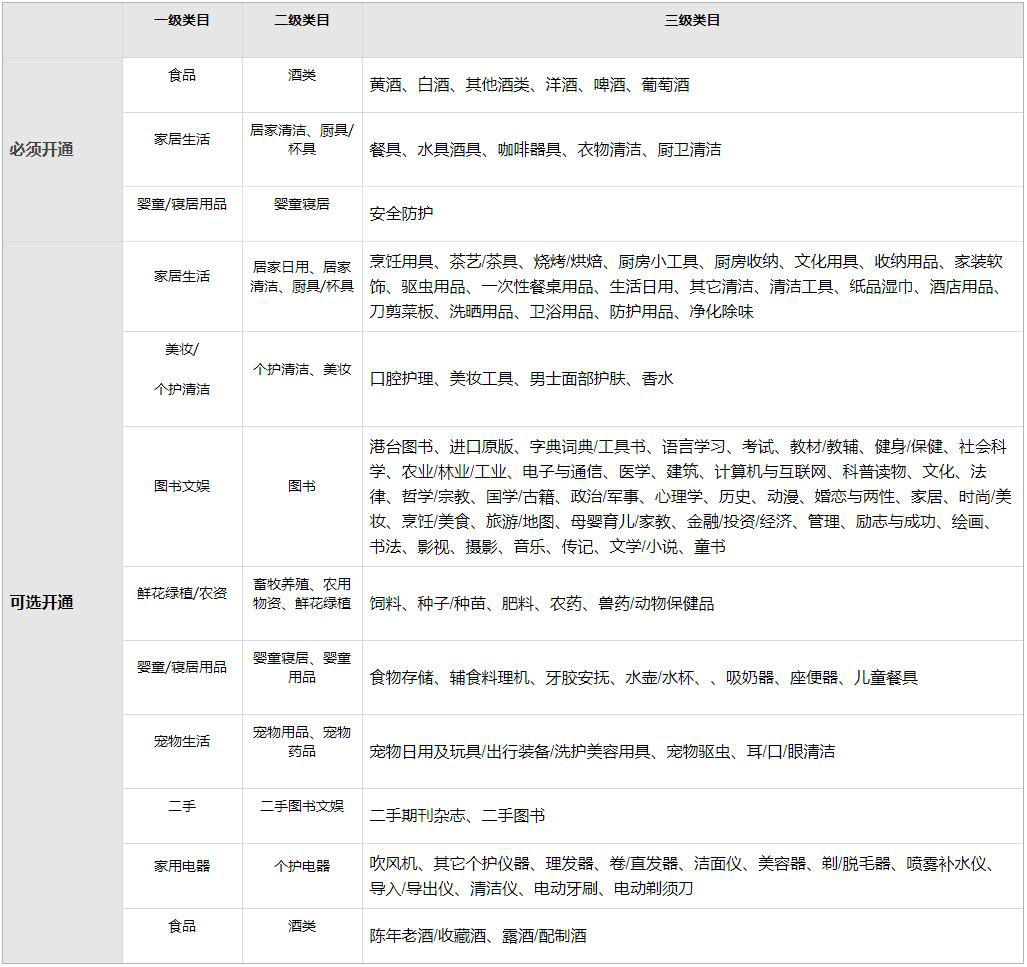The width and height of the screenshot is (1027, 967).
Task: Click the 三级类目 column header
Action: pyautogui.click(x=692, y=21)
